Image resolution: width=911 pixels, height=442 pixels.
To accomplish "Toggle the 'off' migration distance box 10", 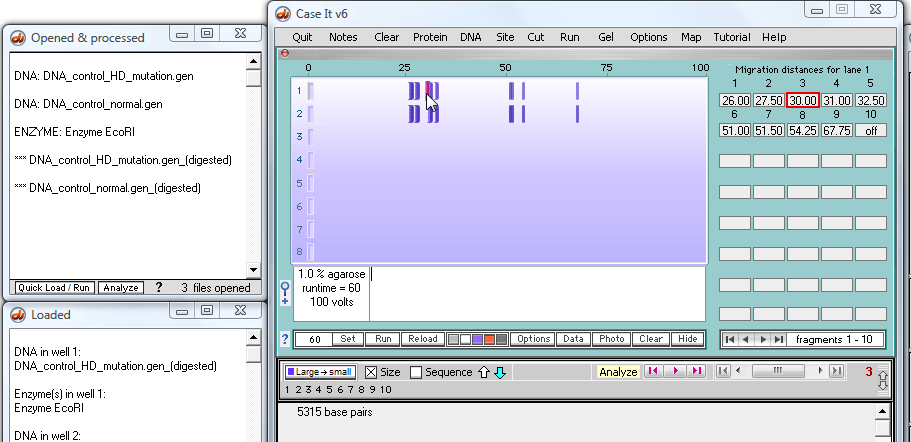I will tap(870, 131).
